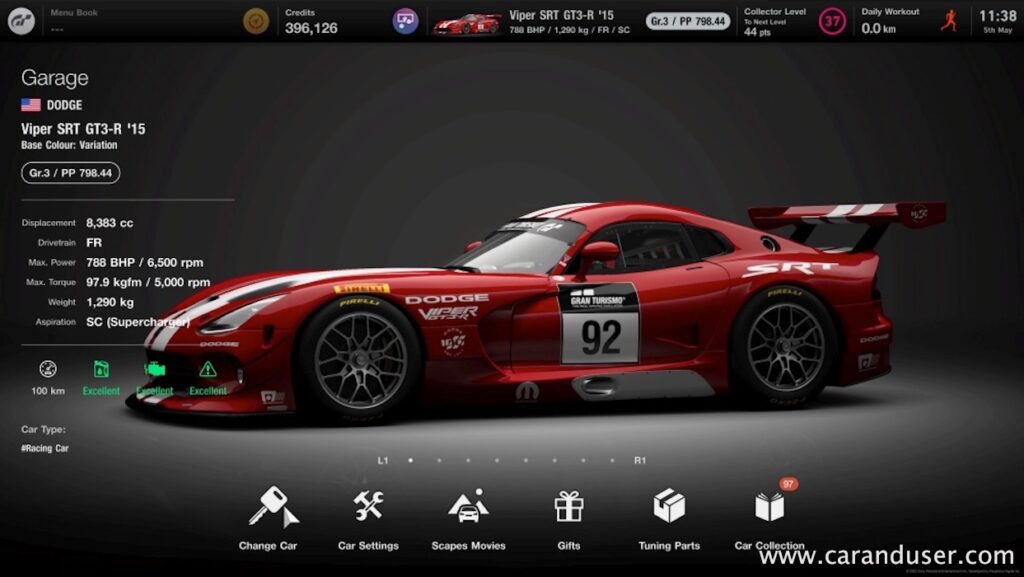Click the Collector Level 37 circle
Viewport: 1024px width, 577px height.
[x=832, y=21]
